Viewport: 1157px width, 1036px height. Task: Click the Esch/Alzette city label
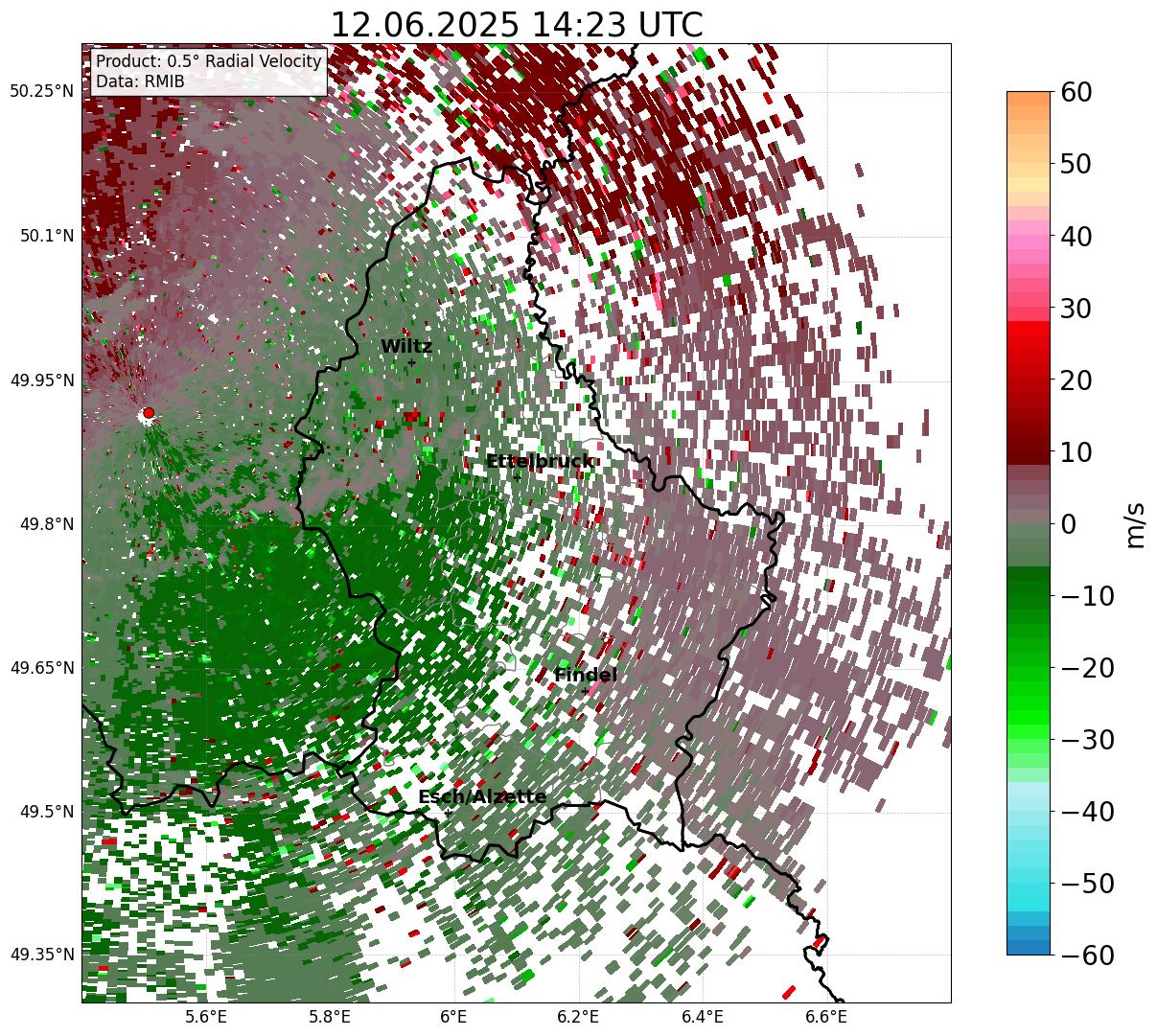(x=482, y=797)
